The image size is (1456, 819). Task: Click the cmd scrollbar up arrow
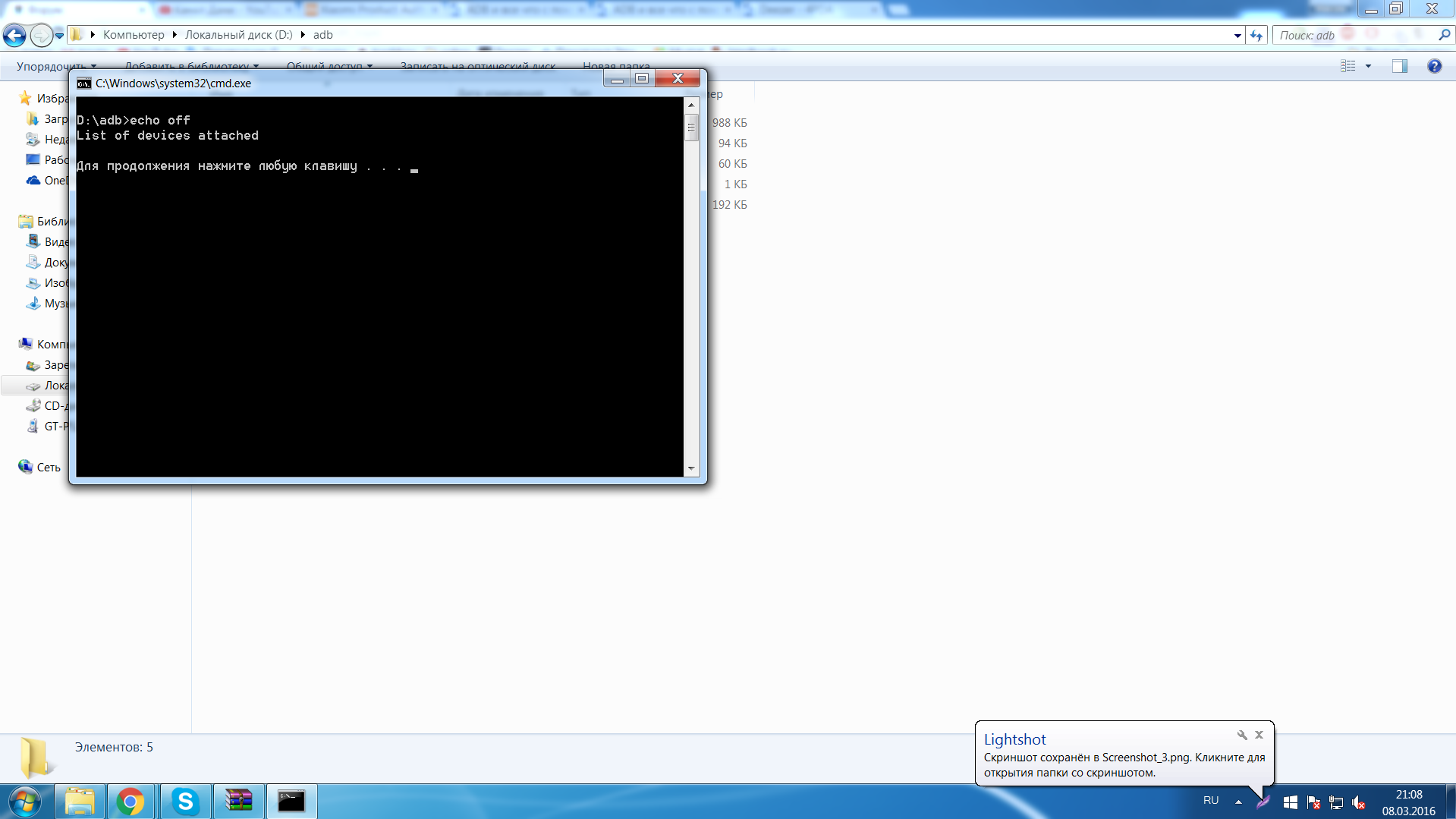(691, 105)
